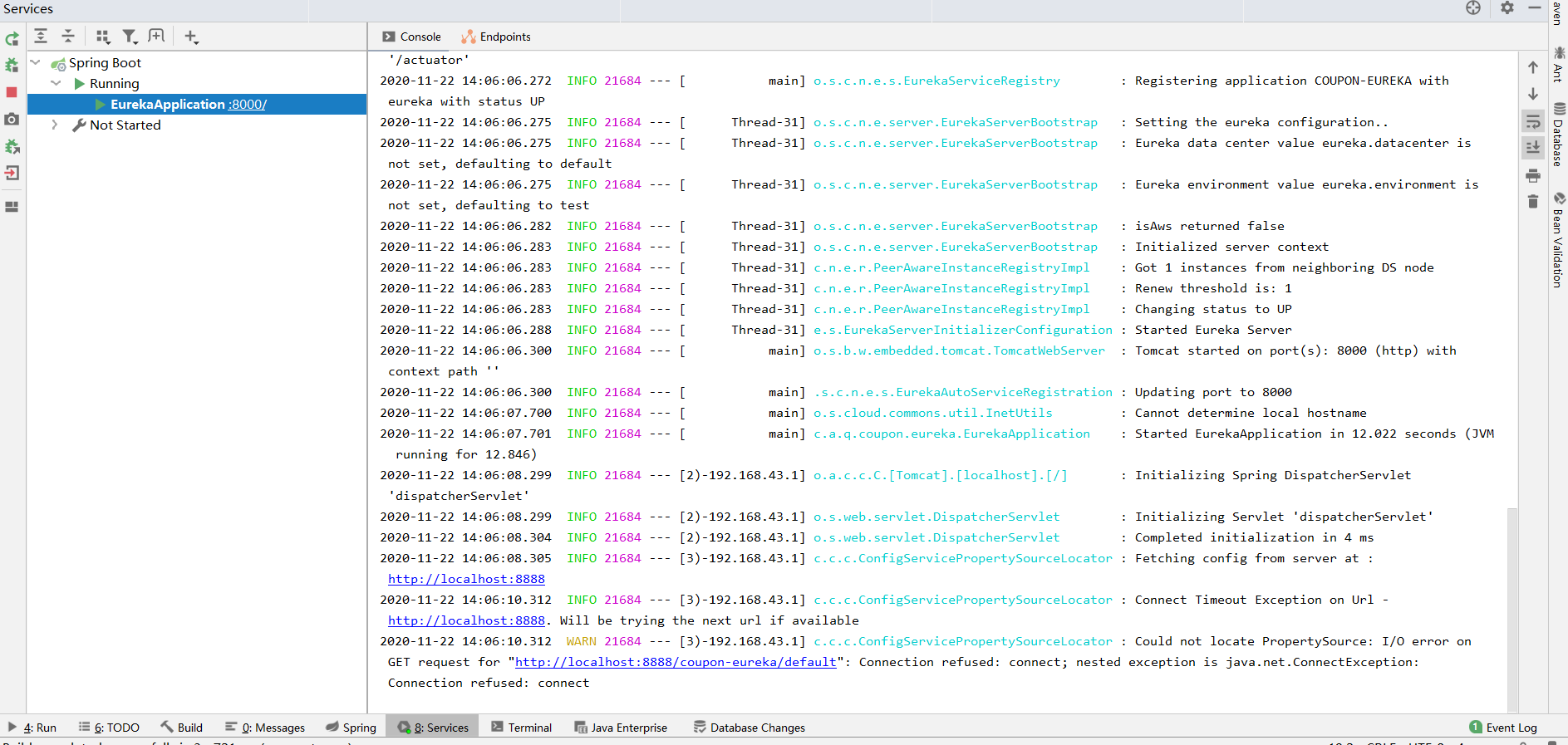Viewport: 1568px width, 745px height.
Task: Select the Not Started tree row
Action: click(x=197, y=125)
